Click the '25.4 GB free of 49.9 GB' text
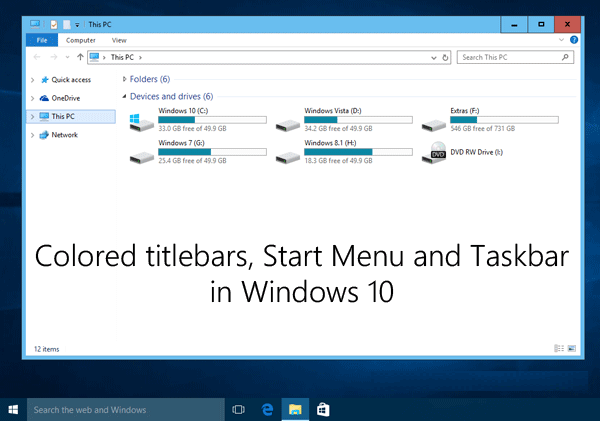The height and width of the screenshot is (421, 600). (x=192, y=161)
